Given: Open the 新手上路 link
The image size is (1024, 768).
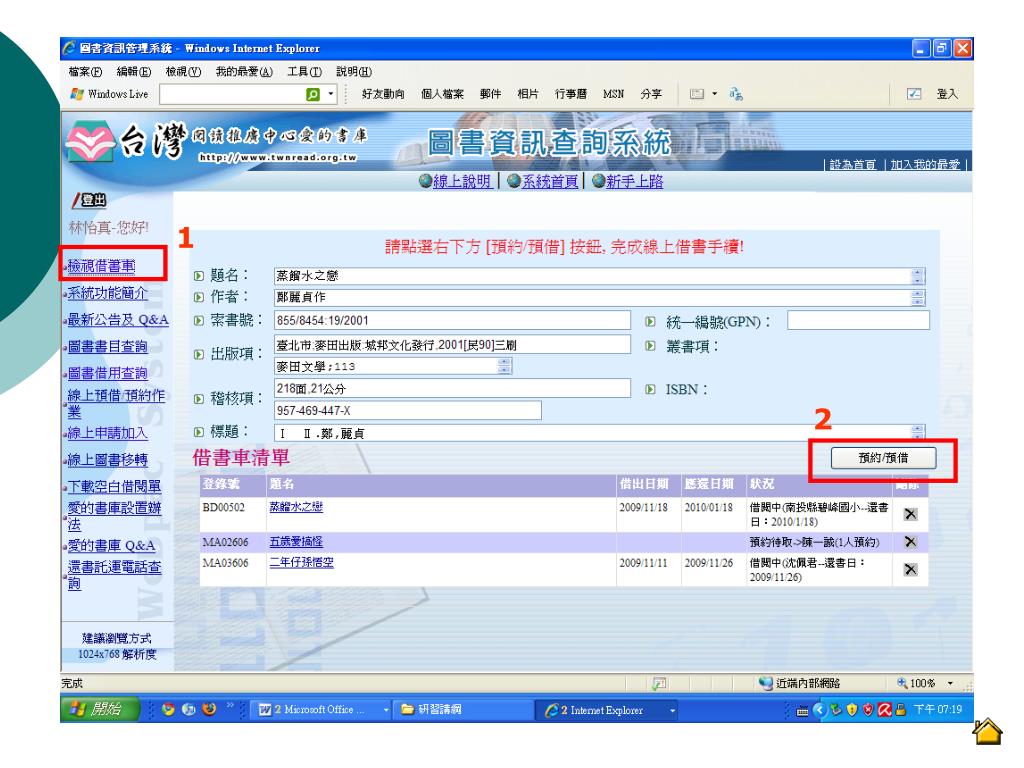Looking at the screenshot, I should [634, 182].
